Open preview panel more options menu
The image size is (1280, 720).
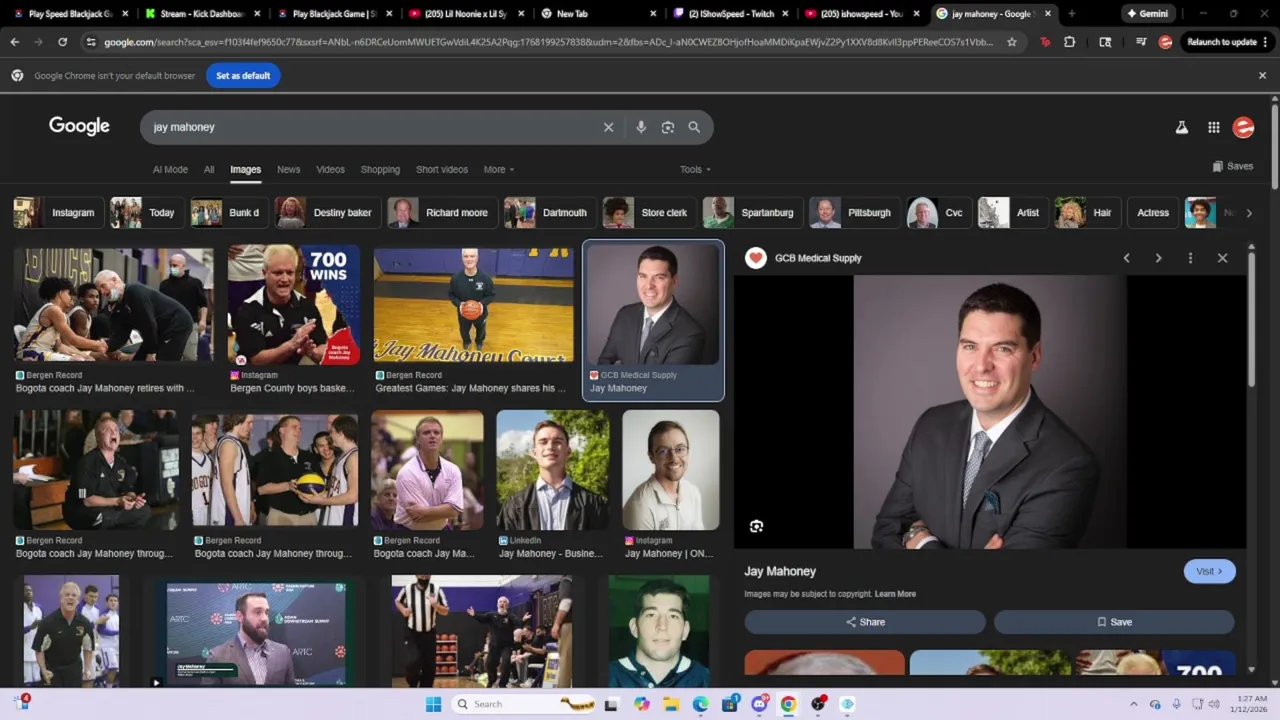click(1190, 258)
